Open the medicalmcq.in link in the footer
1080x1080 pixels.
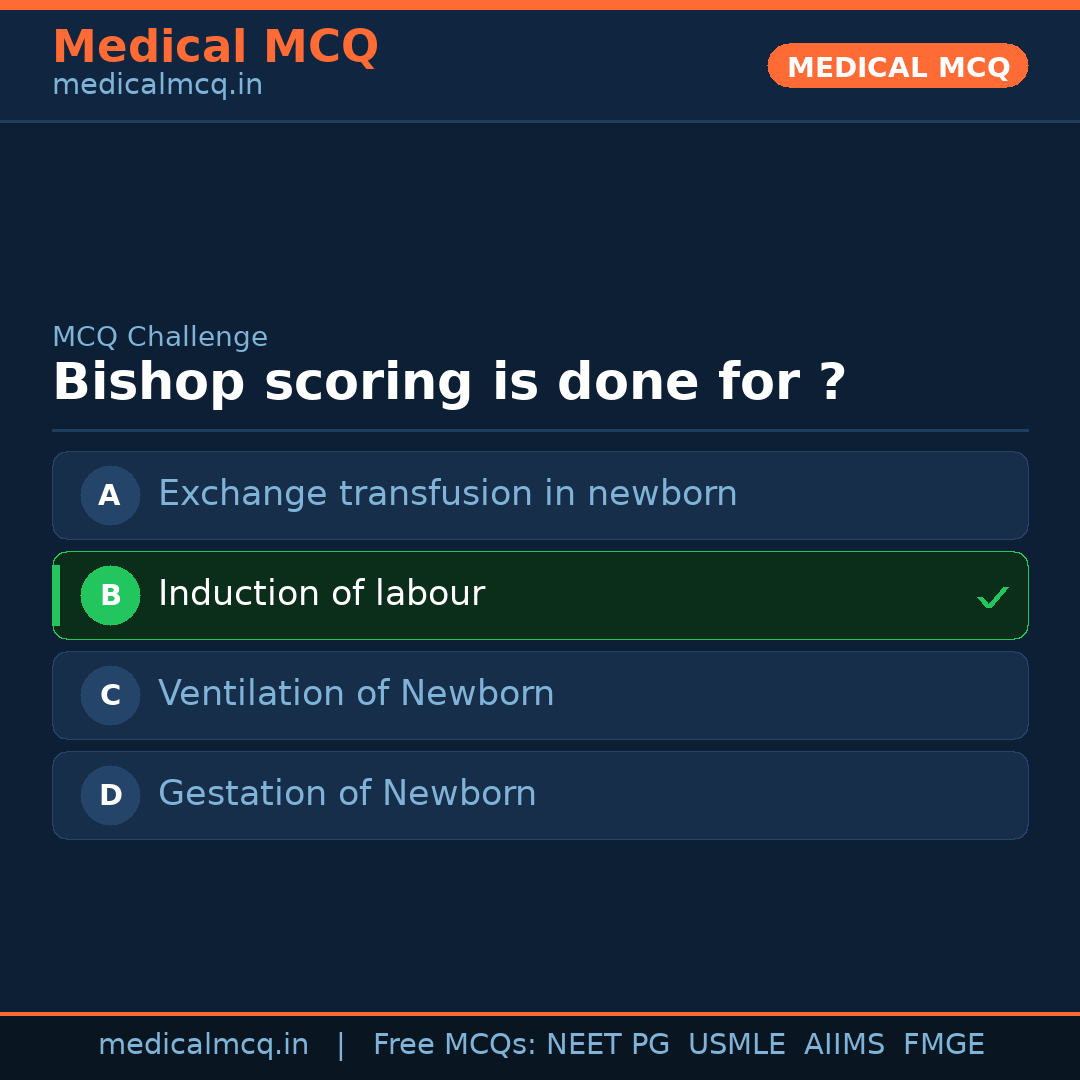pos(203,1045)
